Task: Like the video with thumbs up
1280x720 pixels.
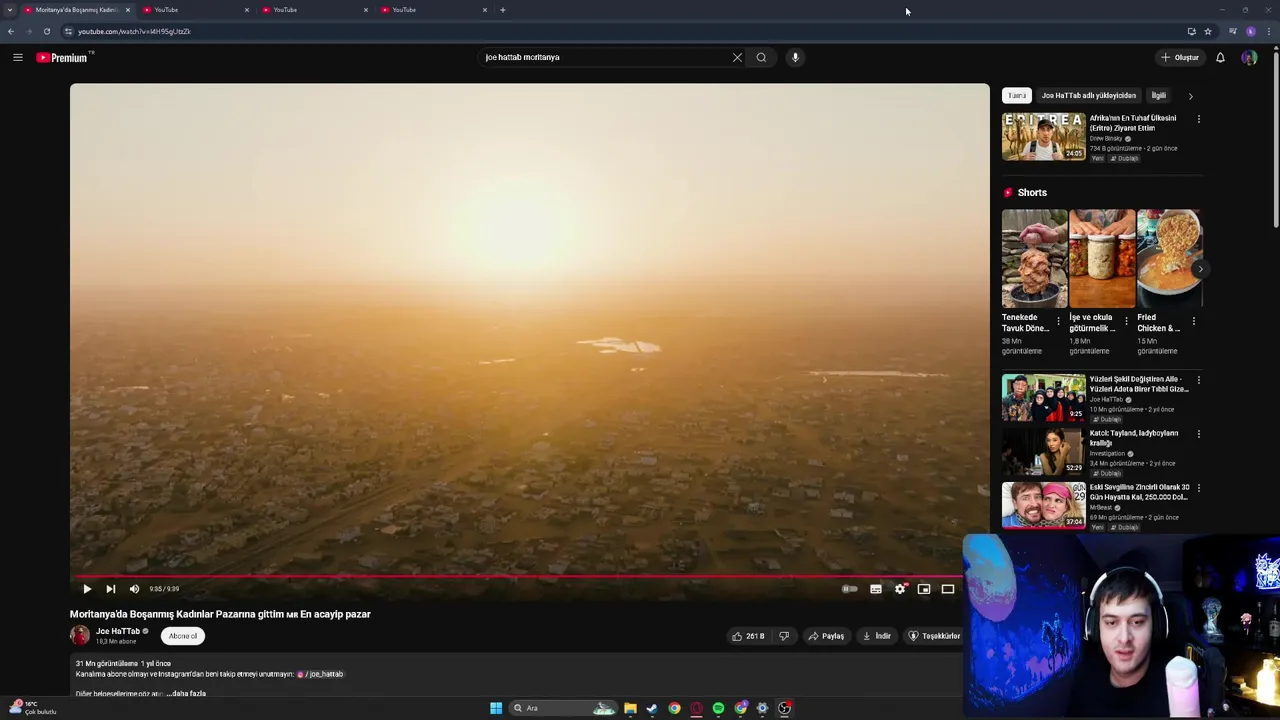Action: [x=748, y=636]
